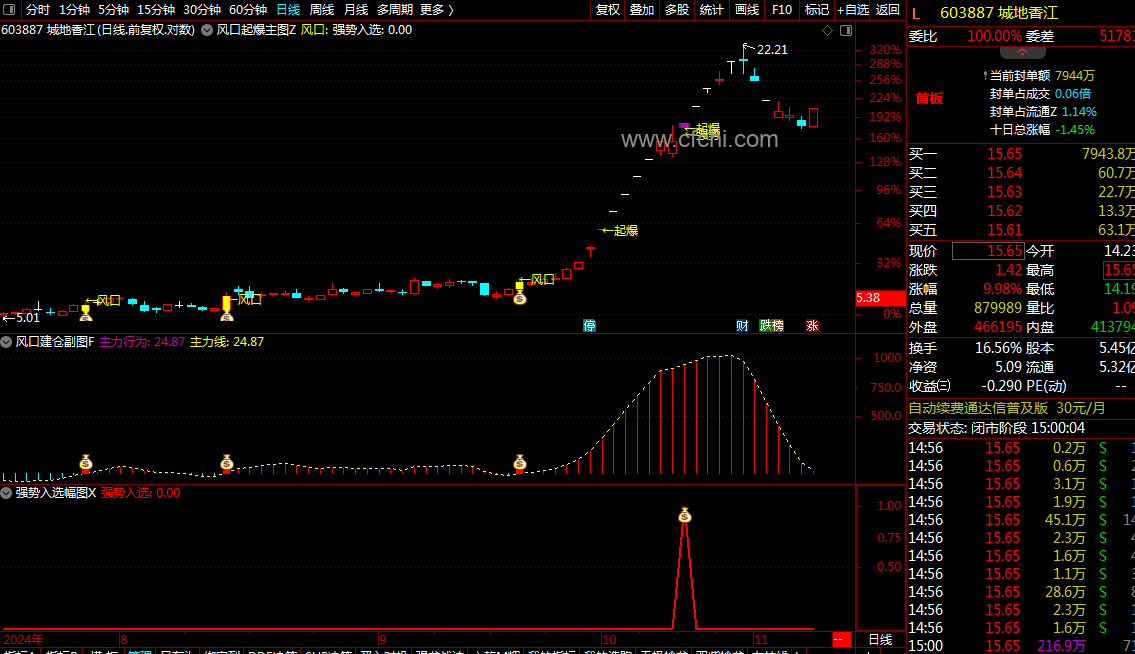Select the 买一 15.65 order row
The height and width of the screenshot is (654, 1135).
[1021, 154]
